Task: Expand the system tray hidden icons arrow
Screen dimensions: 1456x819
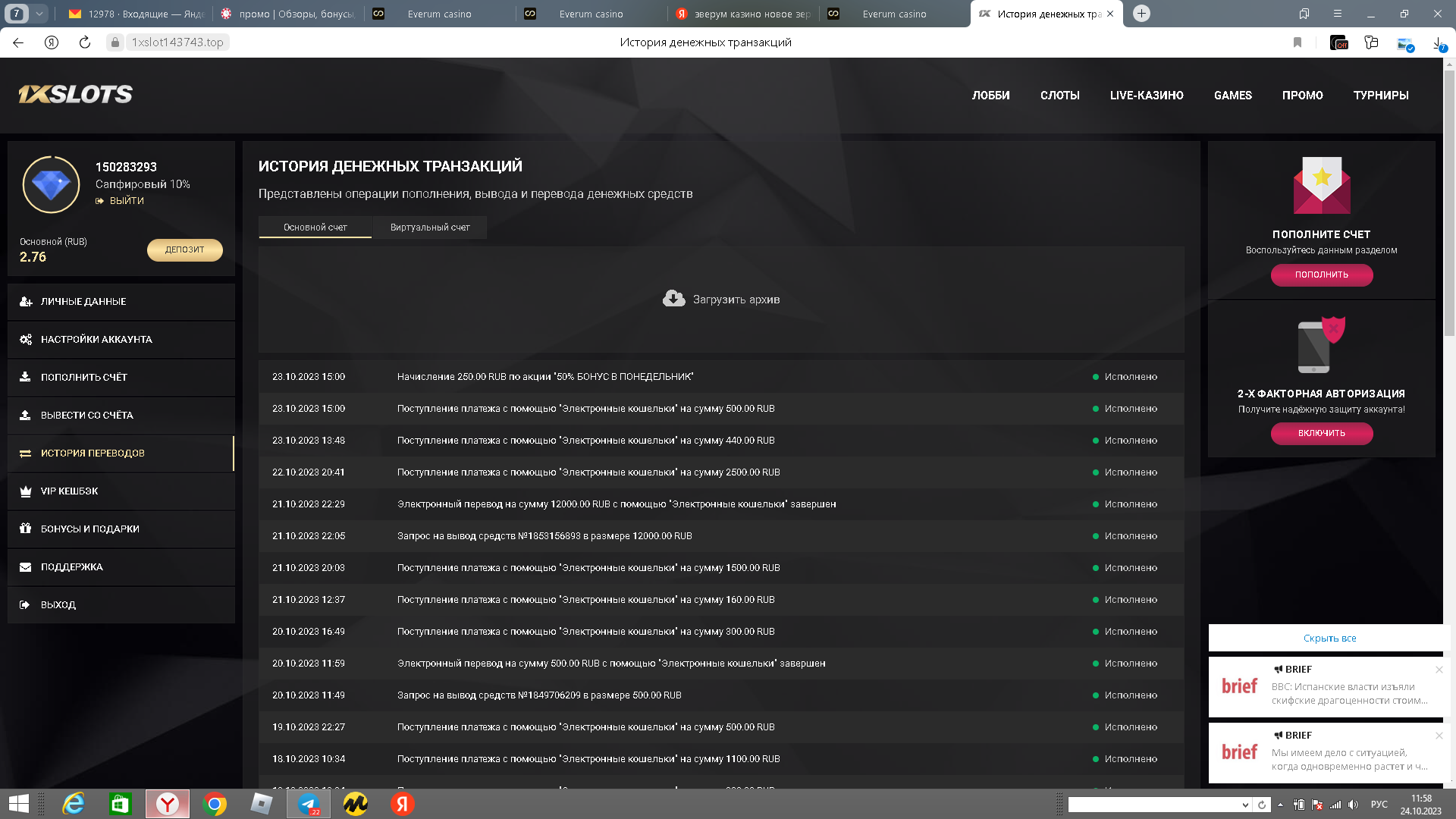Action: pos(1280,805)
